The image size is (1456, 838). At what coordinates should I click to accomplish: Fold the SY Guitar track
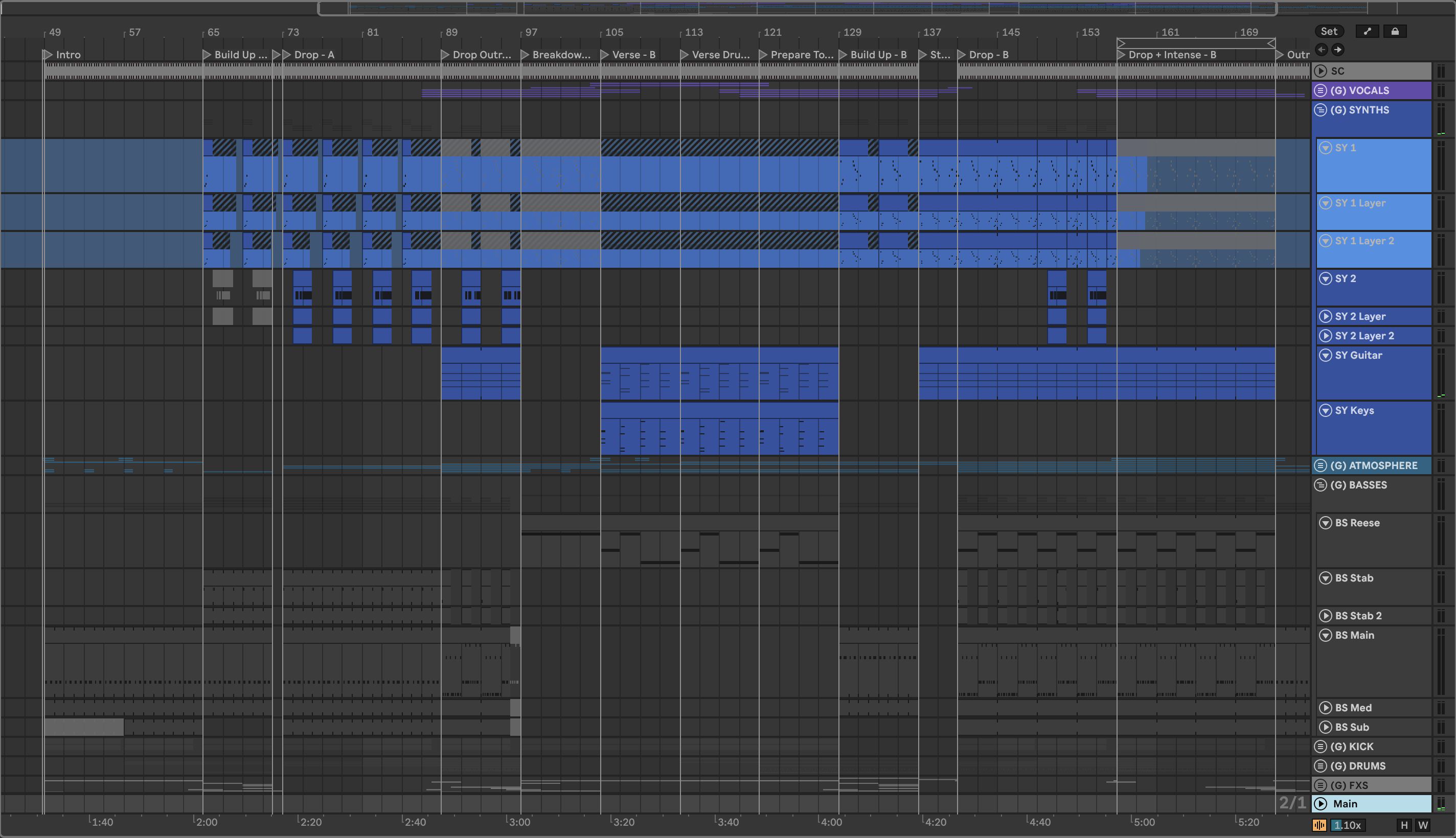[x=1326, y=356]
